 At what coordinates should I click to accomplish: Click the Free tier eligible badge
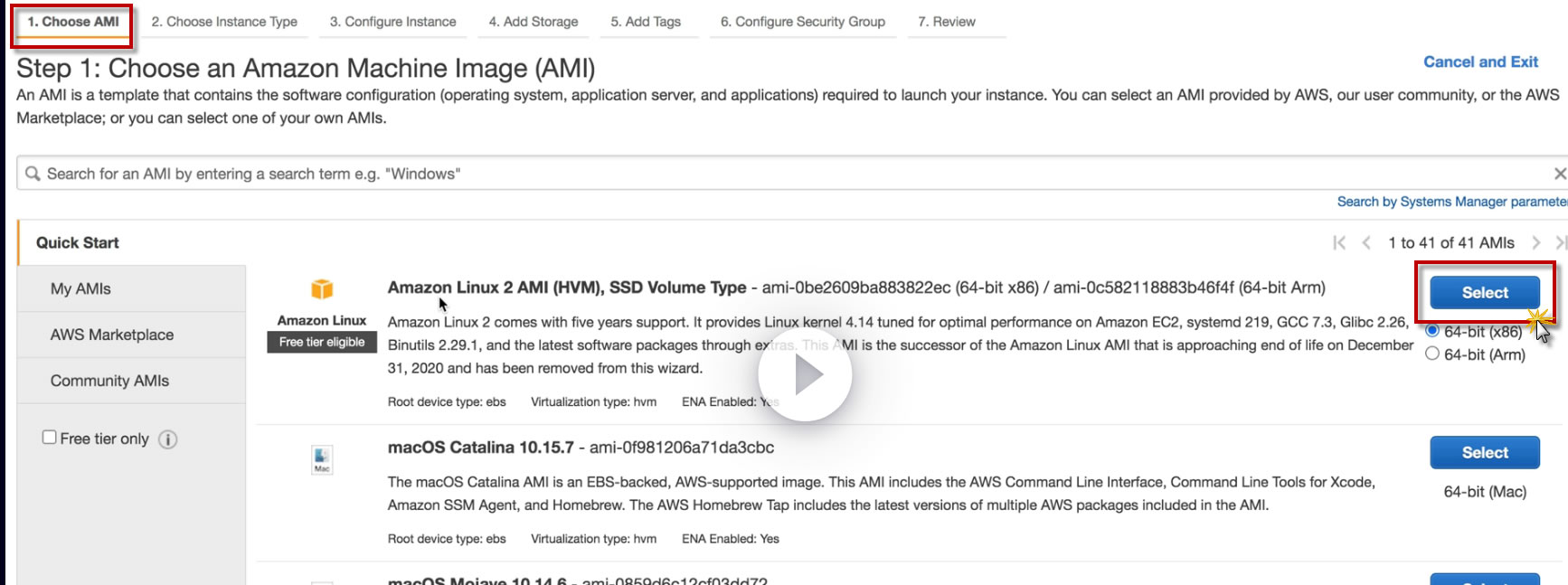click(x=322, y=342)
